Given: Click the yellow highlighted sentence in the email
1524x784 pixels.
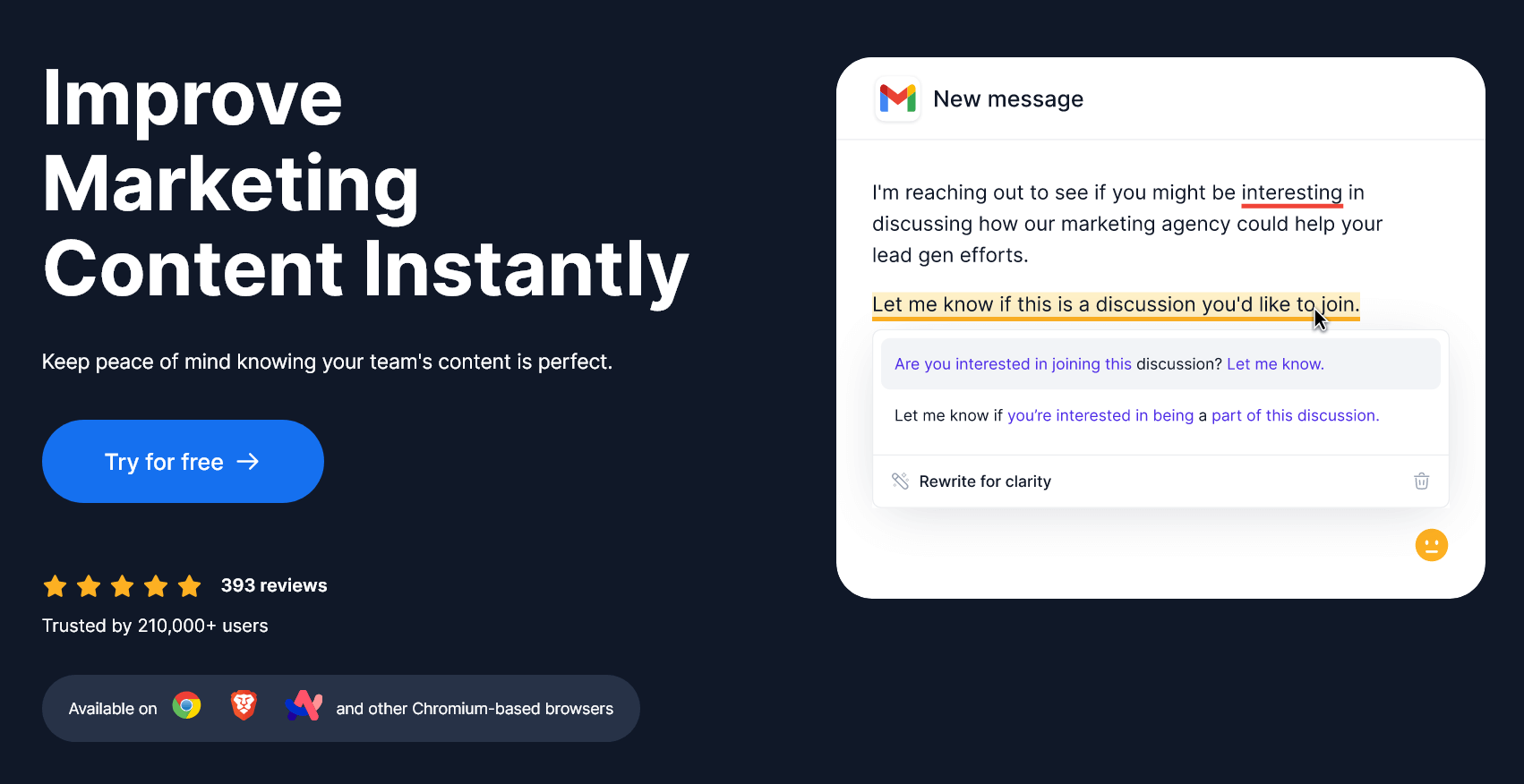Looking at the screenshot, I should tap(1115, 305).
